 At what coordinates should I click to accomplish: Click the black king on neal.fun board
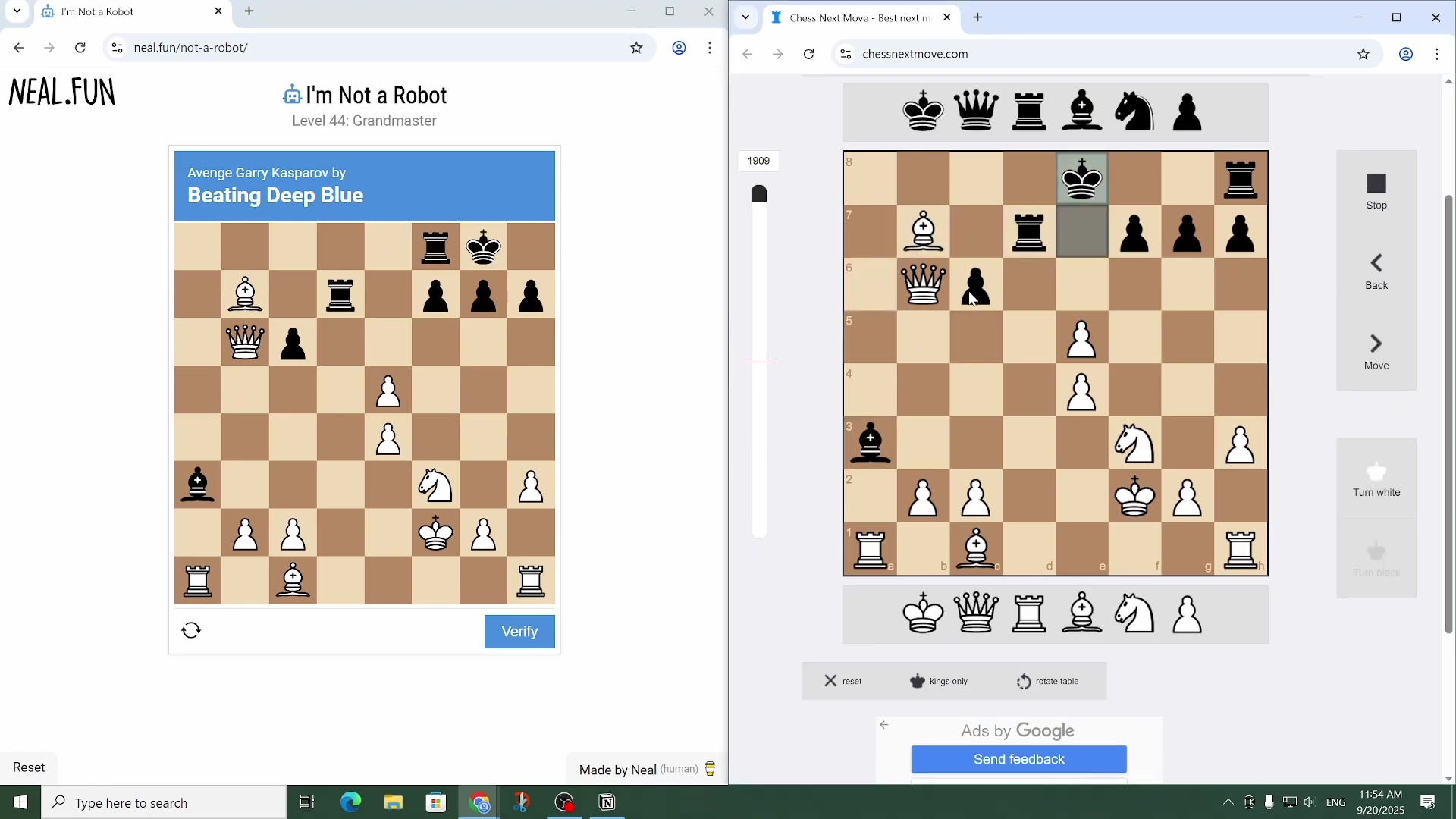click(x=484, y=246)
